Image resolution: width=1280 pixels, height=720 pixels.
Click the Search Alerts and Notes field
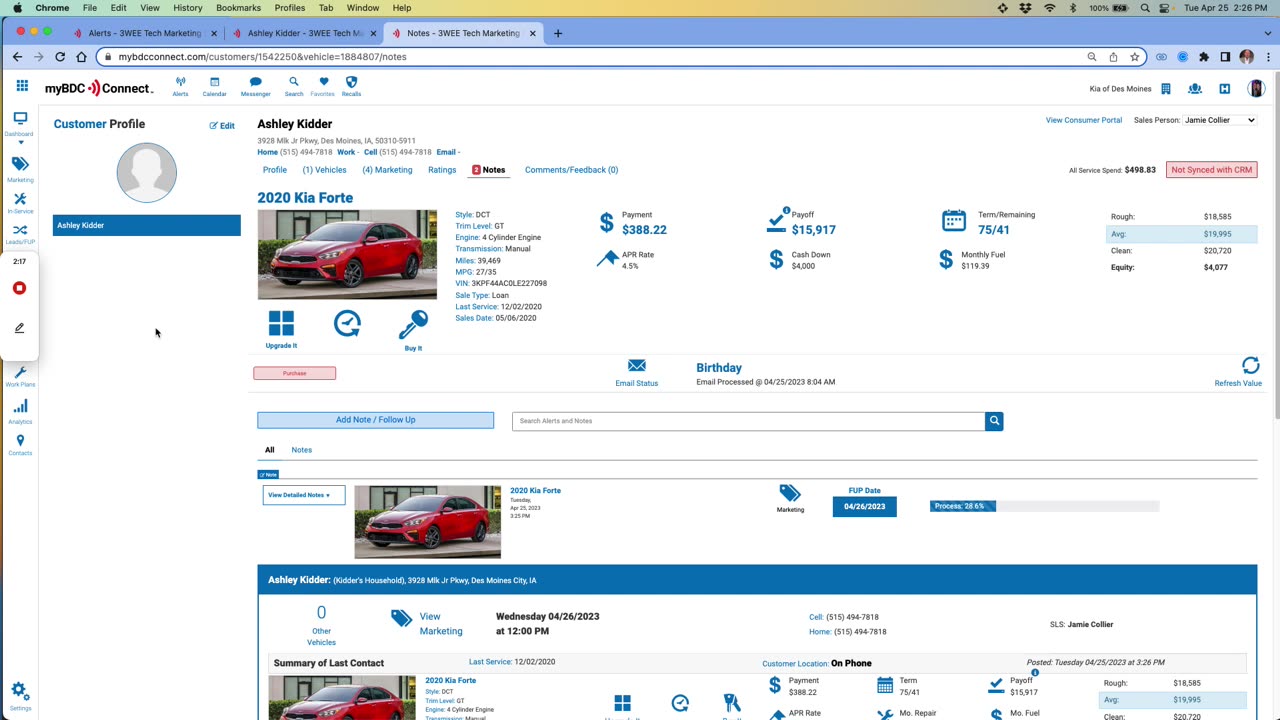pos(748,421)
